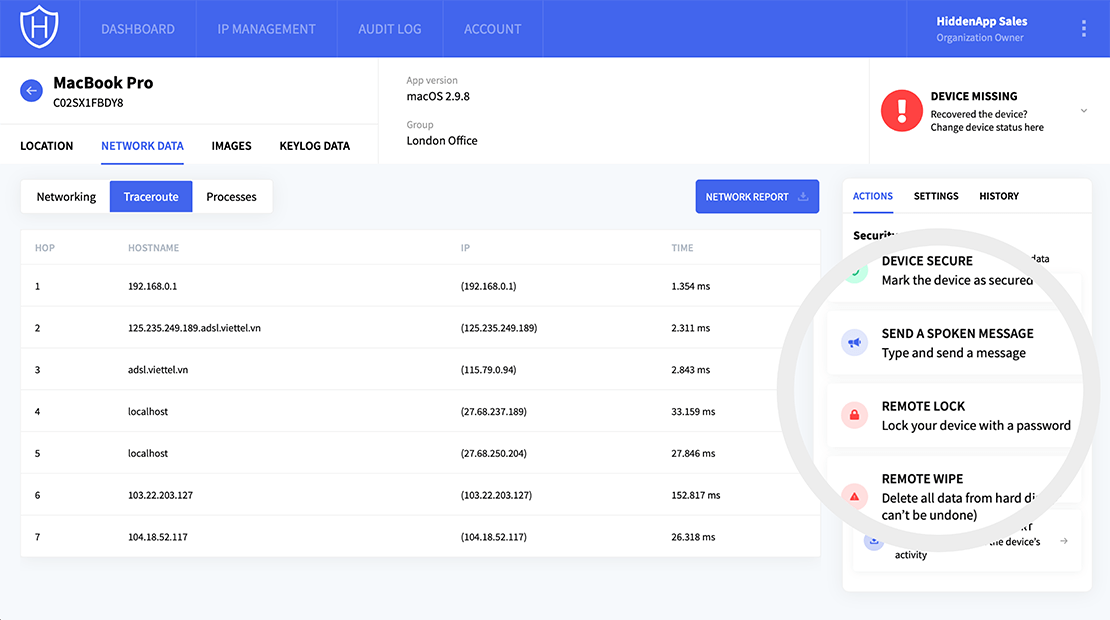The width and height of the screenshot is (1110, 620).
Task: Click the serial number C02SX1FBDY8
Action: (88, 103)
